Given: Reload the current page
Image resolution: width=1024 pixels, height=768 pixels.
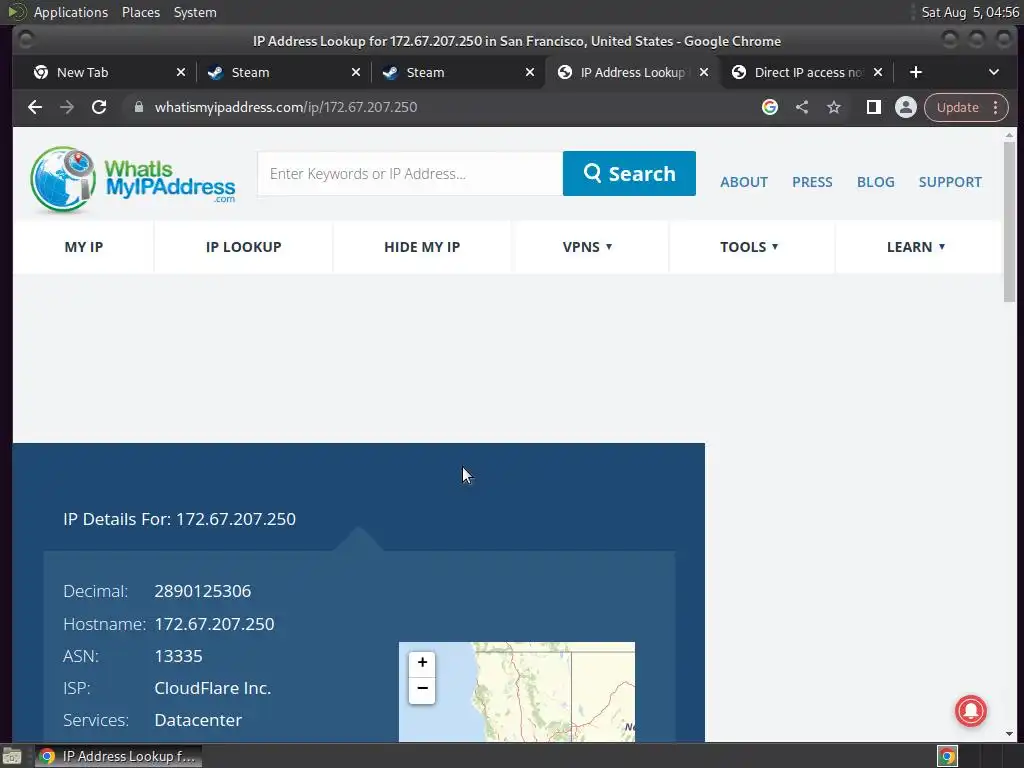Looking at the screenshot, I should coord(99,107).
